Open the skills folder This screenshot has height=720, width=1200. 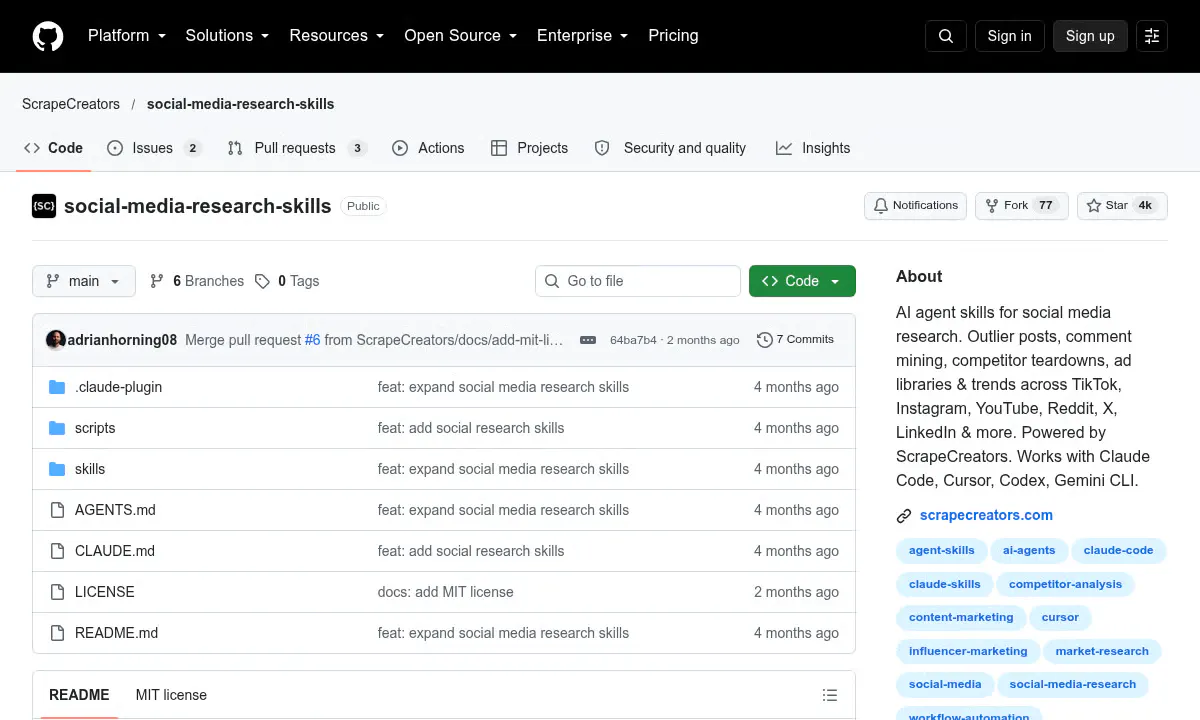pyautogui.click(x=90, y=469)
